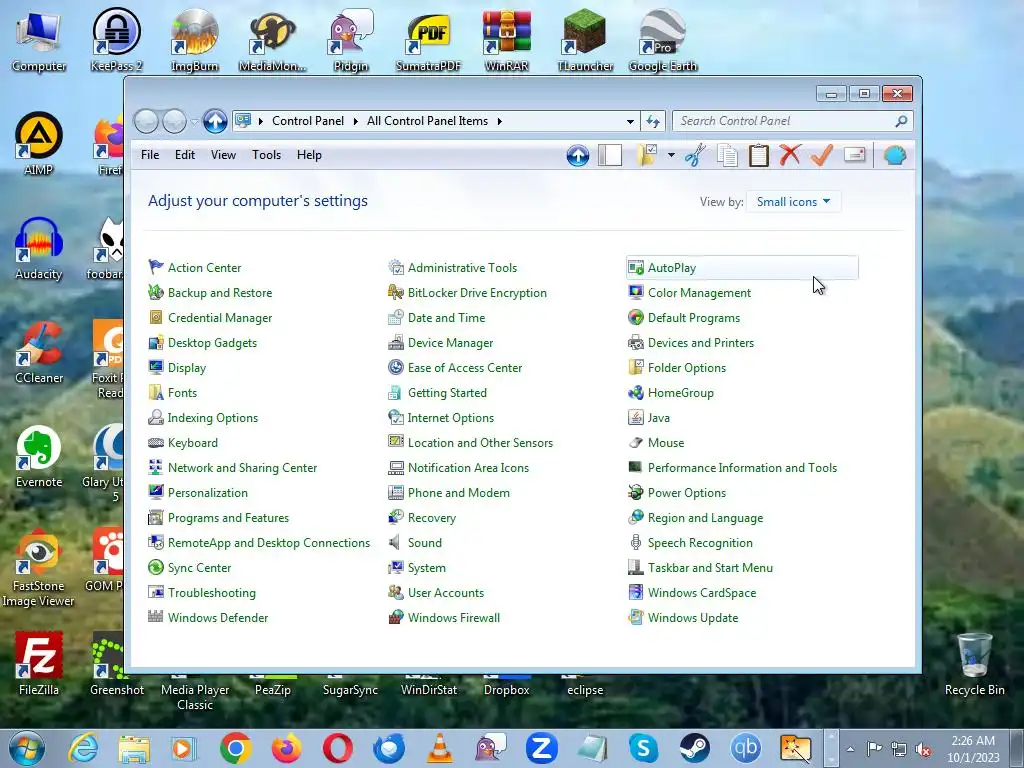Viewport: 1024px width, 768px height.
Task: Click the red X Delete toolbar icon
Action: tap(790, 155)
